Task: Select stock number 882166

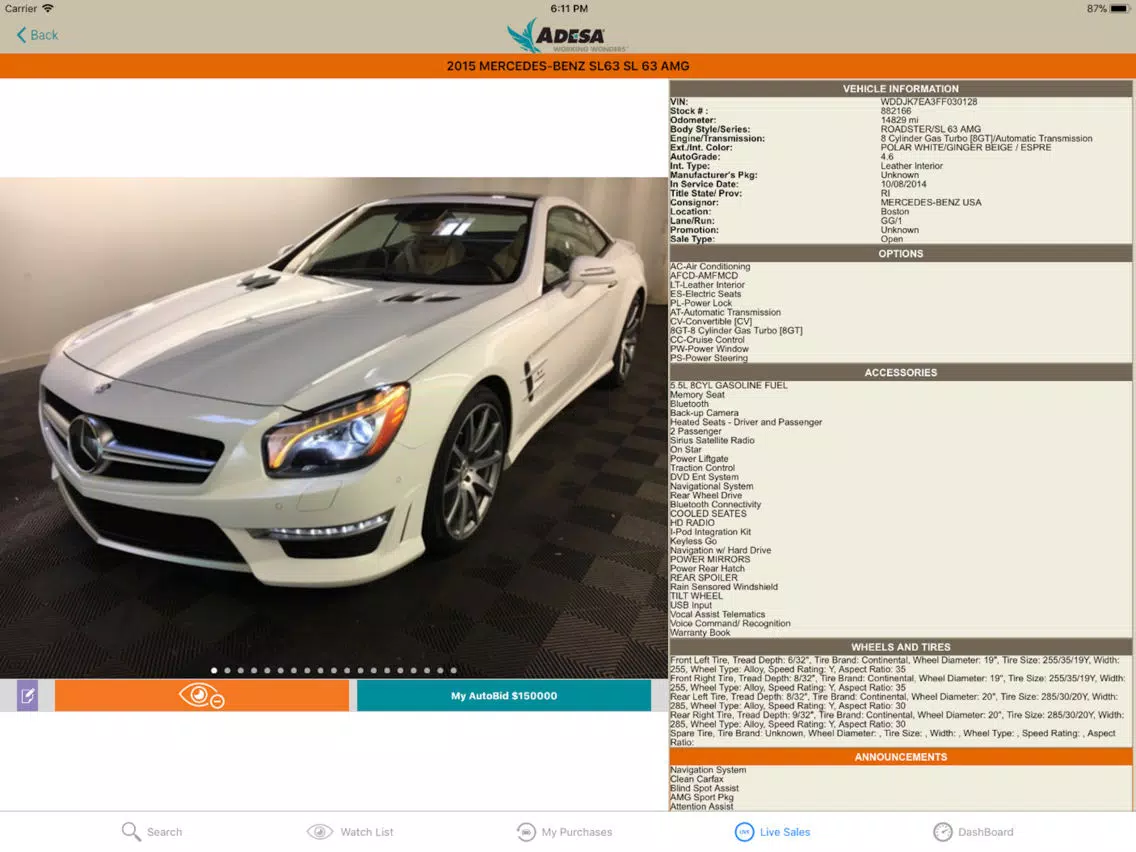Action: point(896,111)
